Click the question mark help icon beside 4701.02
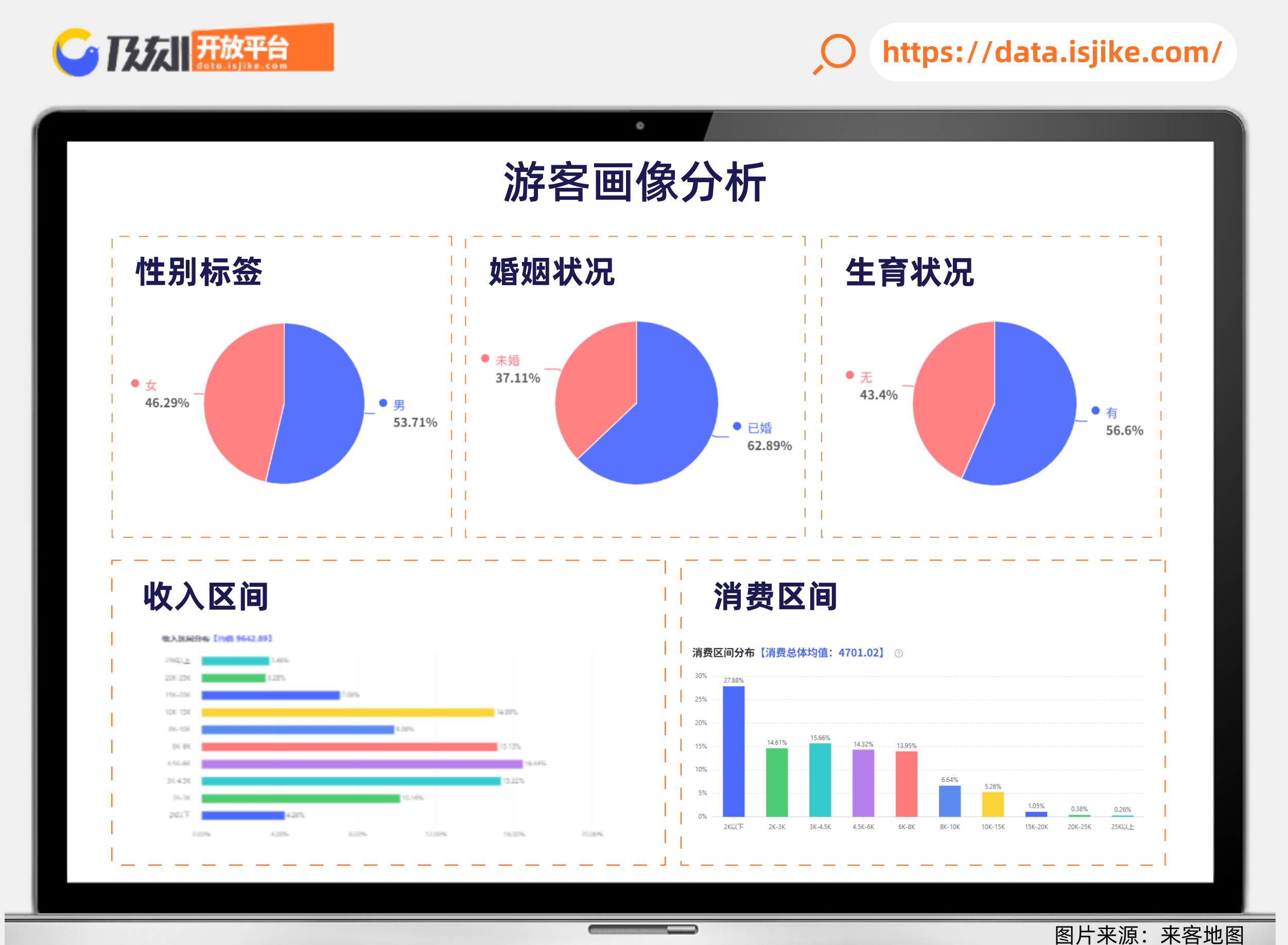This screenshot has width=1288, height=945. pos(898,653)
